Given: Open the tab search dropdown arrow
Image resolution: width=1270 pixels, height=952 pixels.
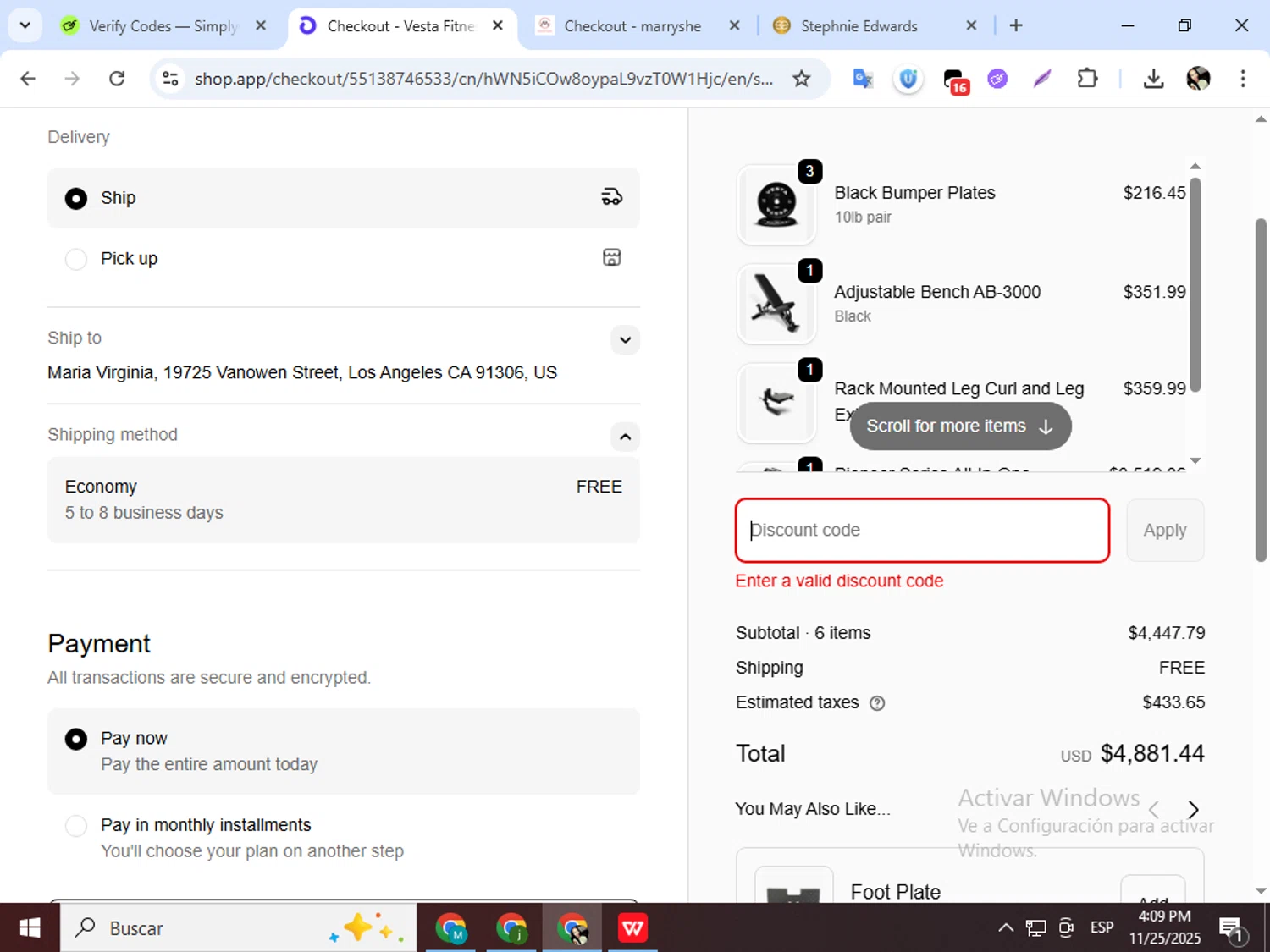Looking at the screenshot, I should [25, 25].
